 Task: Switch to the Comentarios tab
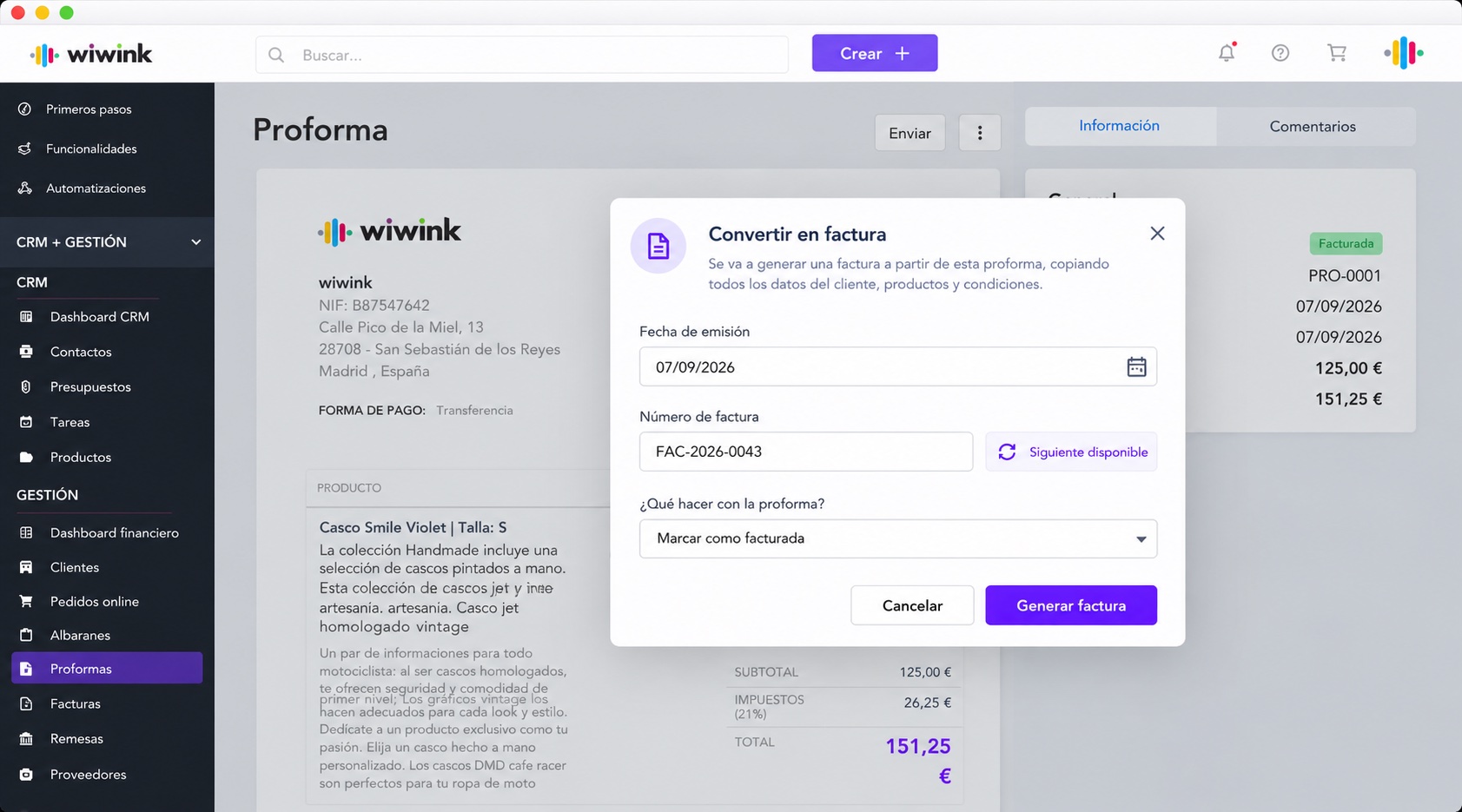(x=1313, y=127)
